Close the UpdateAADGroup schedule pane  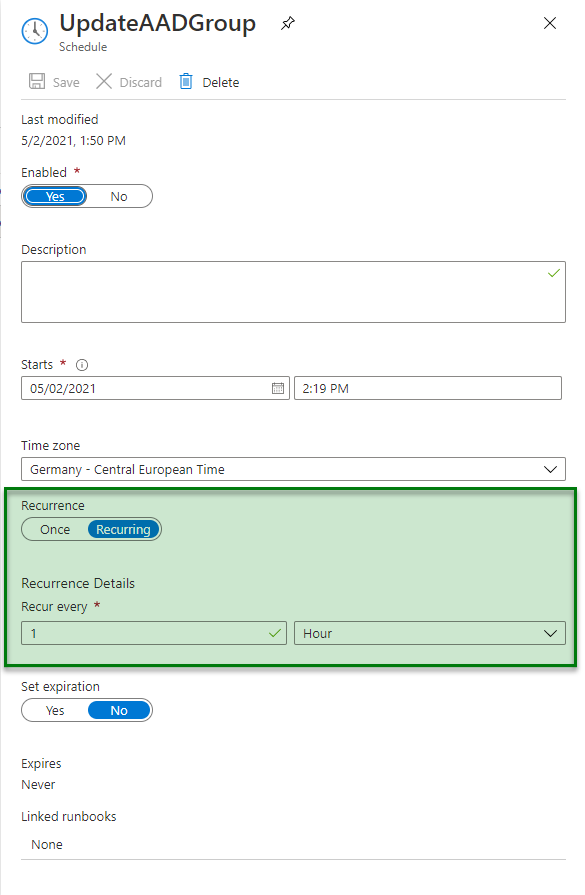click(550, 23)
